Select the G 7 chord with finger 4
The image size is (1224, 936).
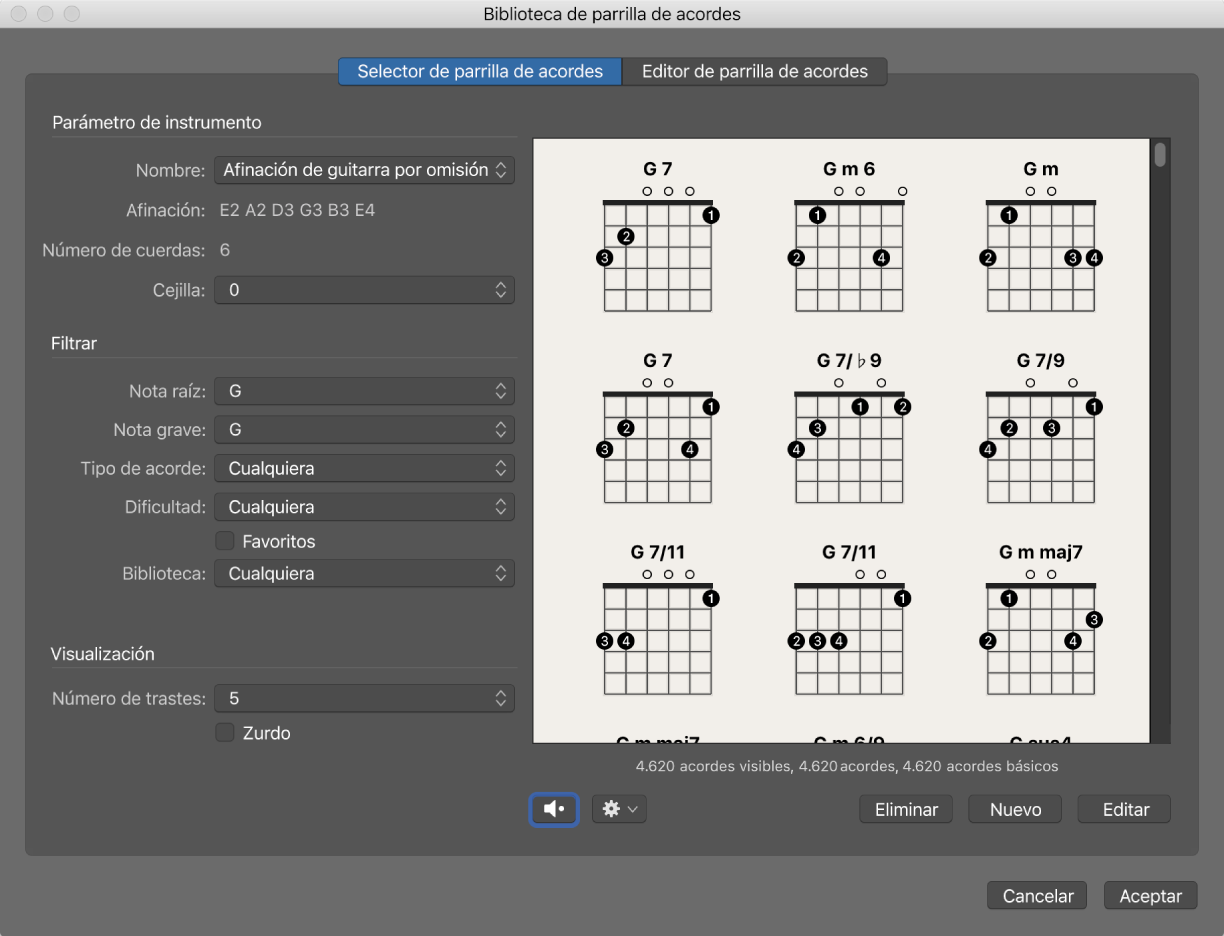pyautogui.click(x=658, y=428)
